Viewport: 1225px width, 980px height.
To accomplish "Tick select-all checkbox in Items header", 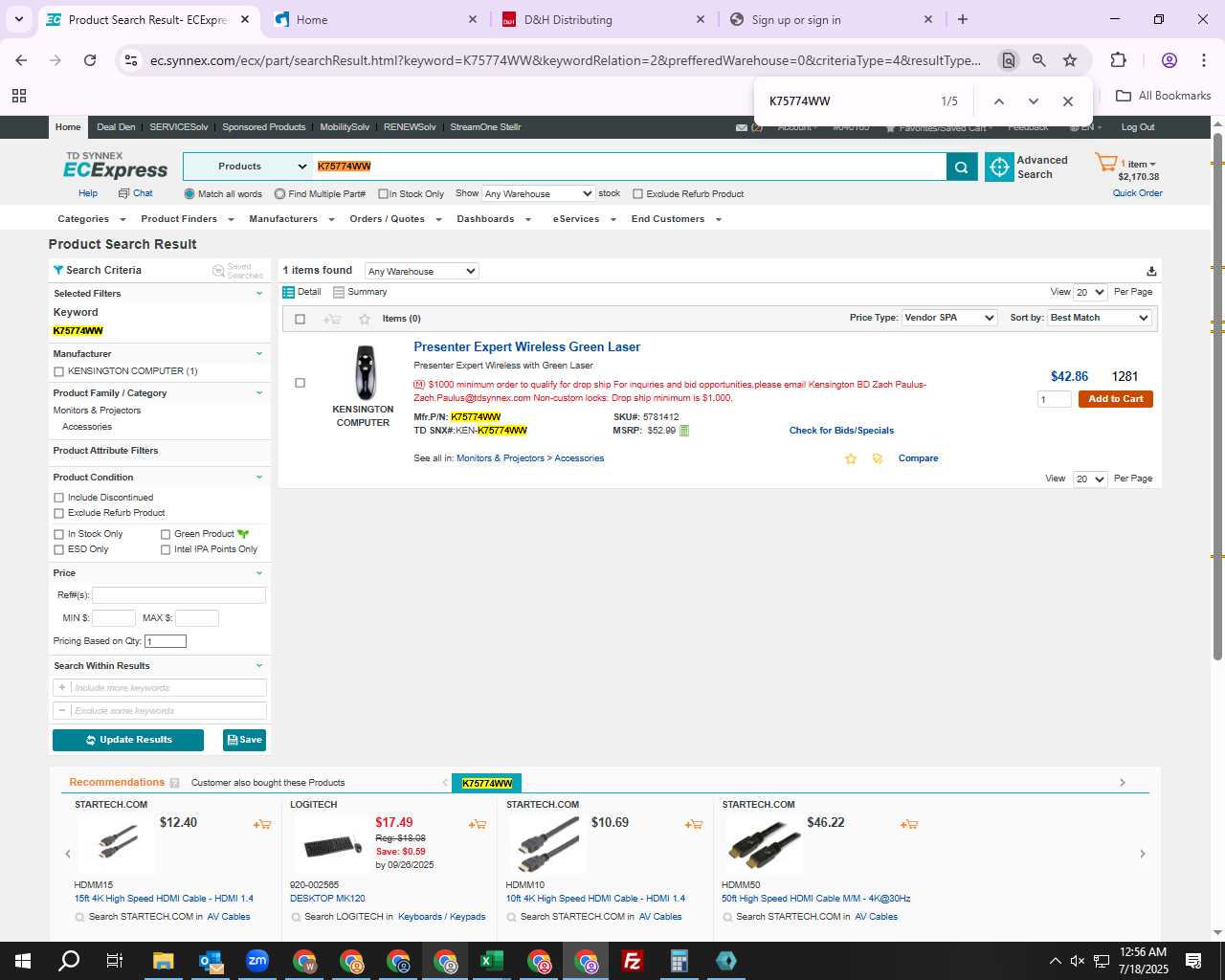I will [300, 319].
